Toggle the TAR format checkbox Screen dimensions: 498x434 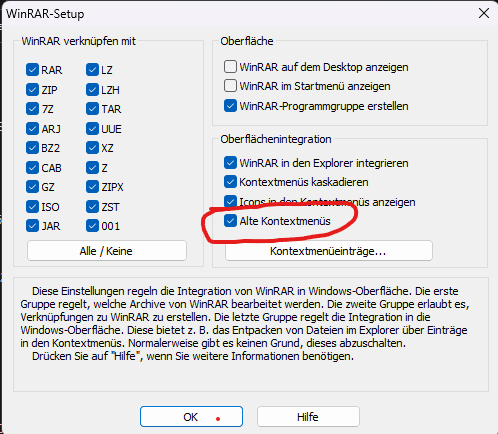[x=92, y=109]
